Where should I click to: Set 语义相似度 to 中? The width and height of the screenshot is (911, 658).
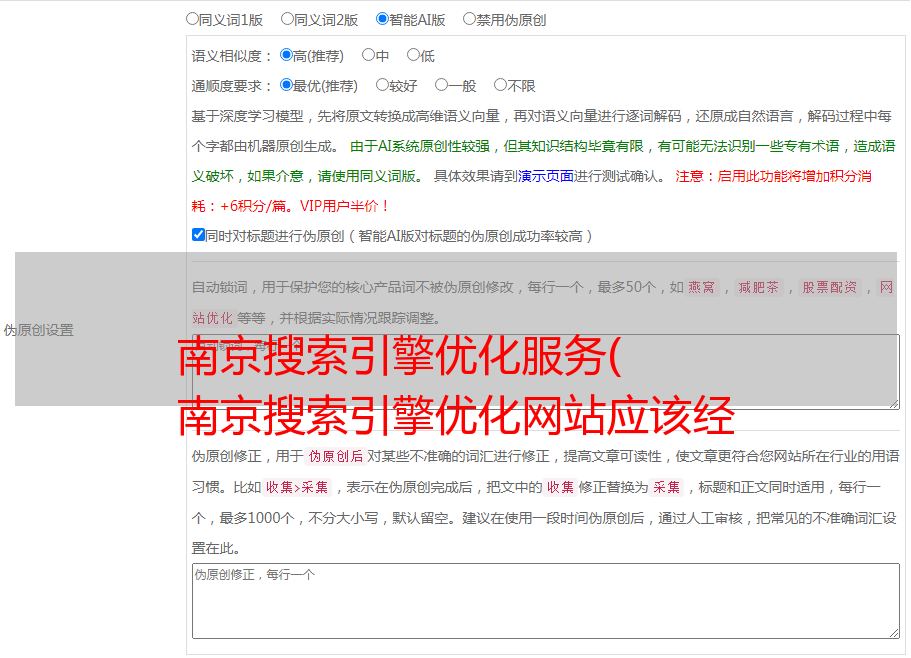(x=368, y=55)
